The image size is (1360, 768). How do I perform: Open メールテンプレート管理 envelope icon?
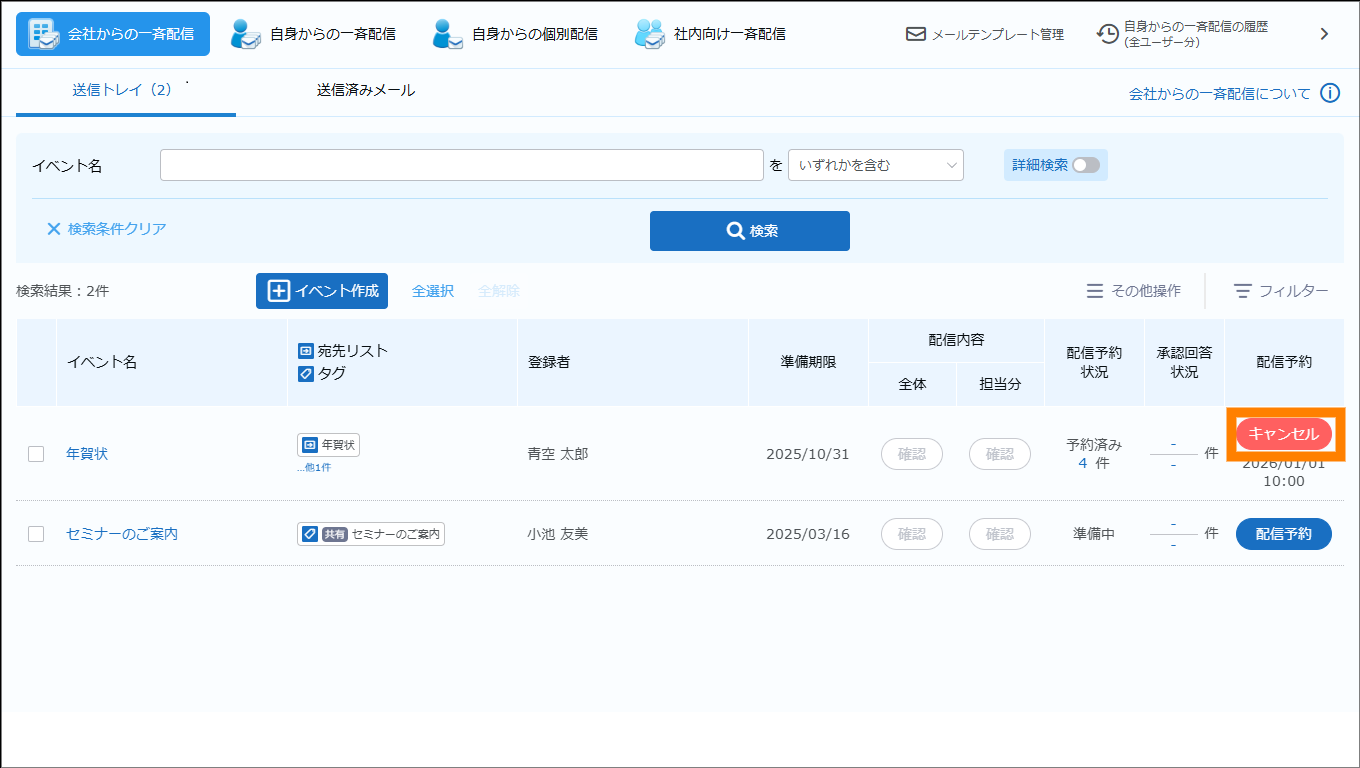point(915,34)
